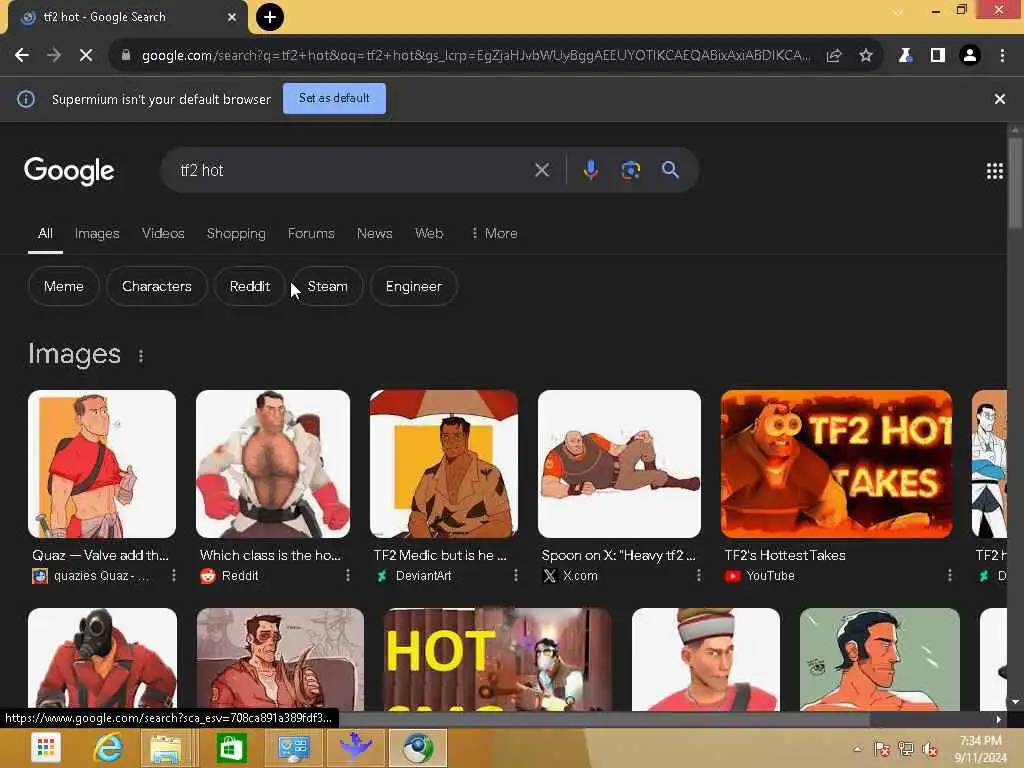Open the gas mask Pyro image
The height and width of the screenshot is (768, 1024).
tap(103, 659)
